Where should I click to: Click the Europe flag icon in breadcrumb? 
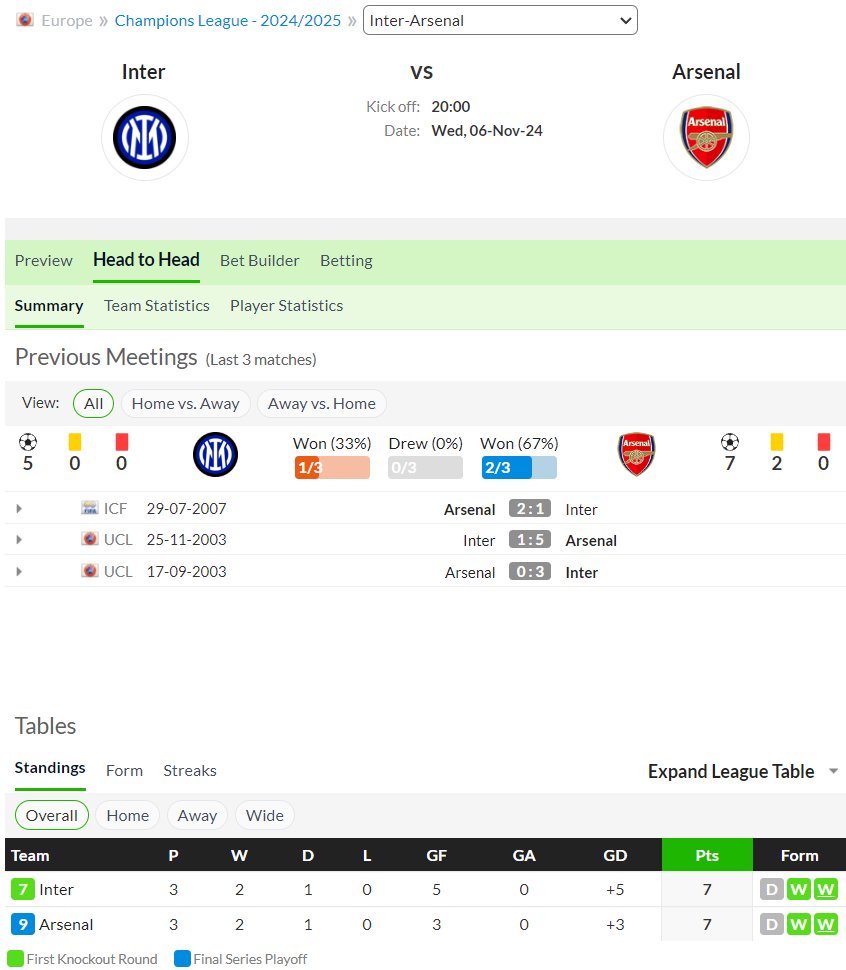tap(25, 20)
